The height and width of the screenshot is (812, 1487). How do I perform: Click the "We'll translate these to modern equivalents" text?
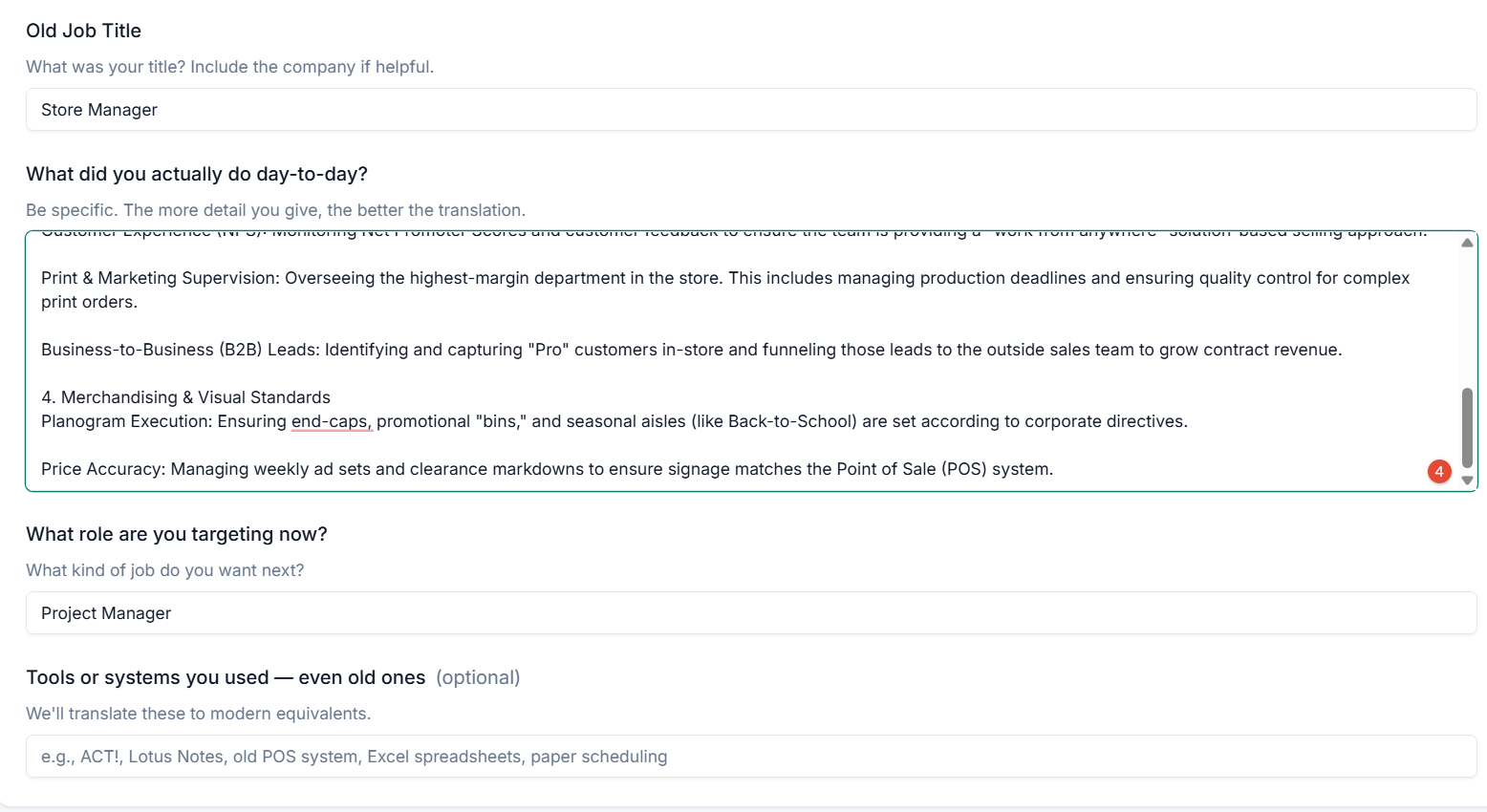199,713
